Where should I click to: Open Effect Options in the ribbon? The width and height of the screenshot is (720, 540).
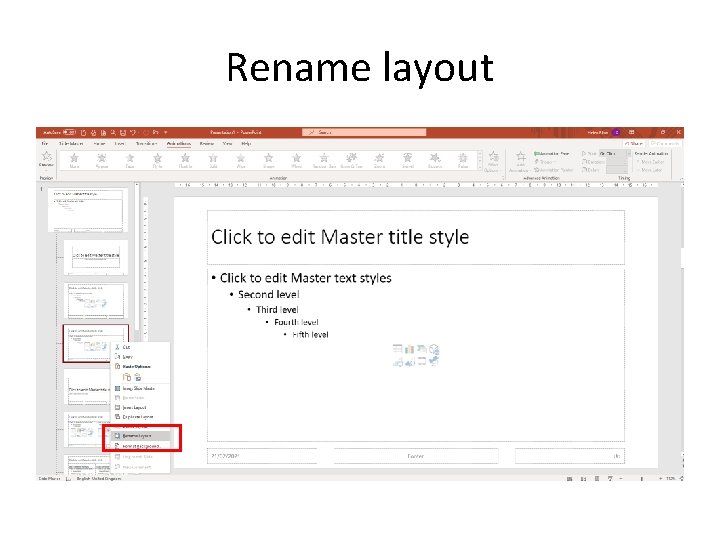point(494,162)
